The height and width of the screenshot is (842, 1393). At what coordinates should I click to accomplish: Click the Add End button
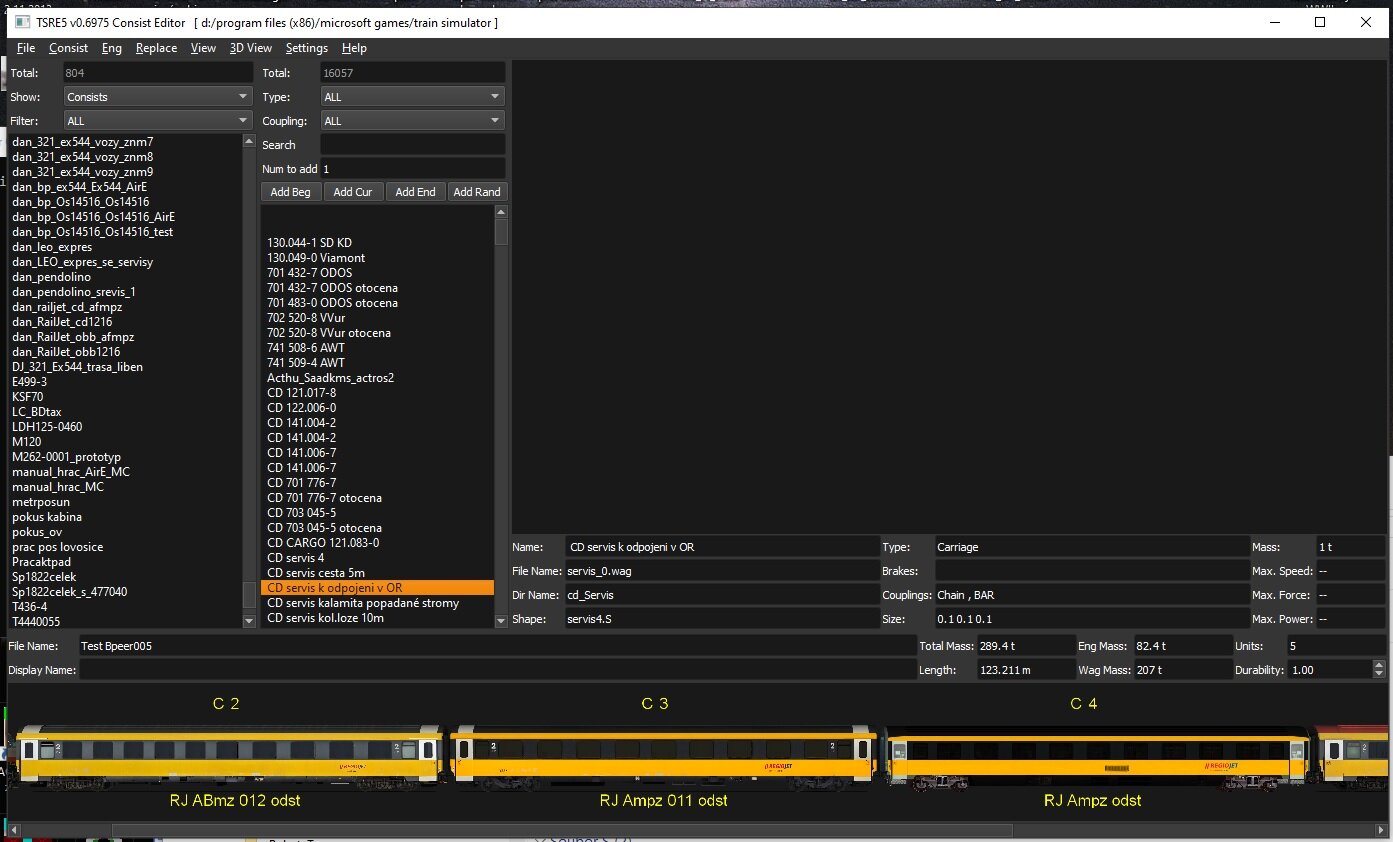(415, 192)
